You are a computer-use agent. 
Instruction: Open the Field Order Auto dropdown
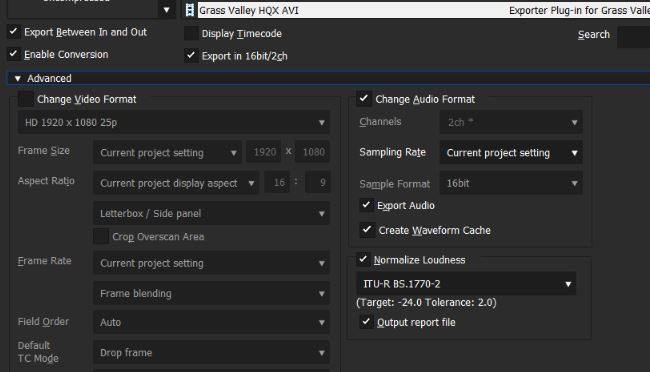coord(211,322)
